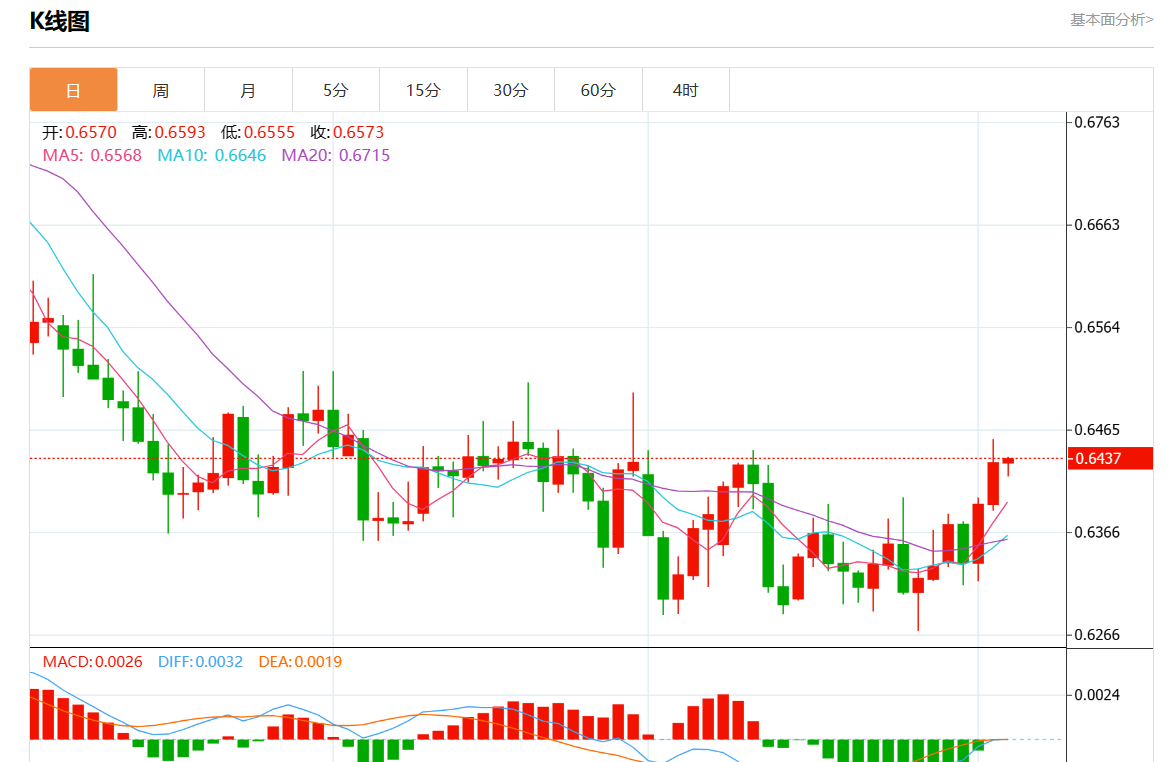The height and width of the screenshot is (762, 1172).
Task: Click the low price value 0.6555
Action: pos(269,132)
